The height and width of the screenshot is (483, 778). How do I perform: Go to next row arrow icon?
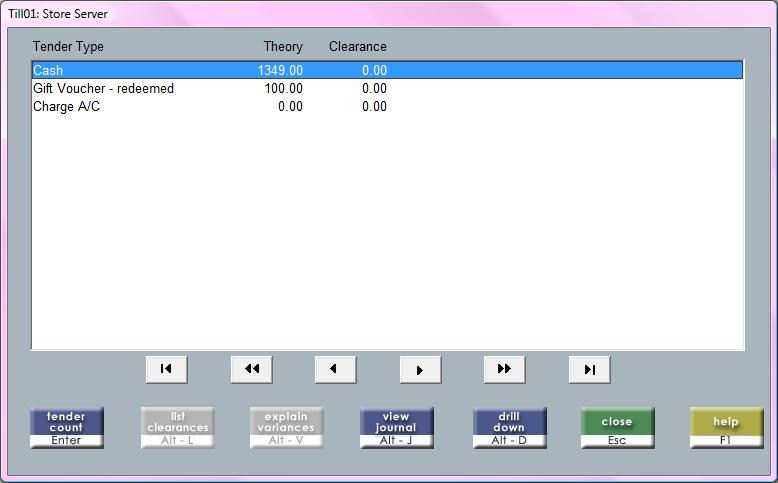(x=420, y=369)
